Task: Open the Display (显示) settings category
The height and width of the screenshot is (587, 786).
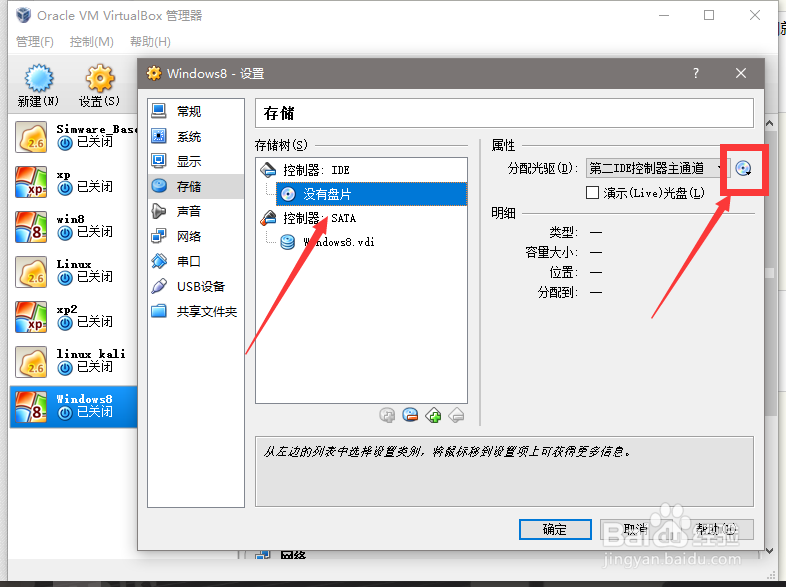Action: (195, 161)
